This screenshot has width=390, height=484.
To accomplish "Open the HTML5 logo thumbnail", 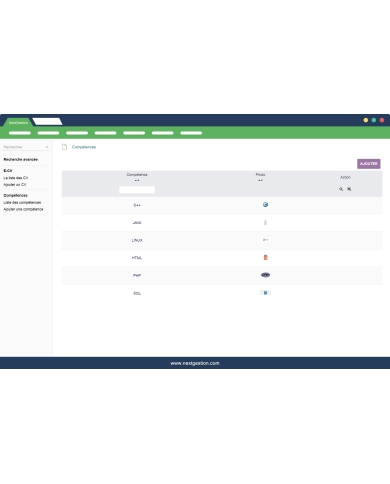I will 265,257.
